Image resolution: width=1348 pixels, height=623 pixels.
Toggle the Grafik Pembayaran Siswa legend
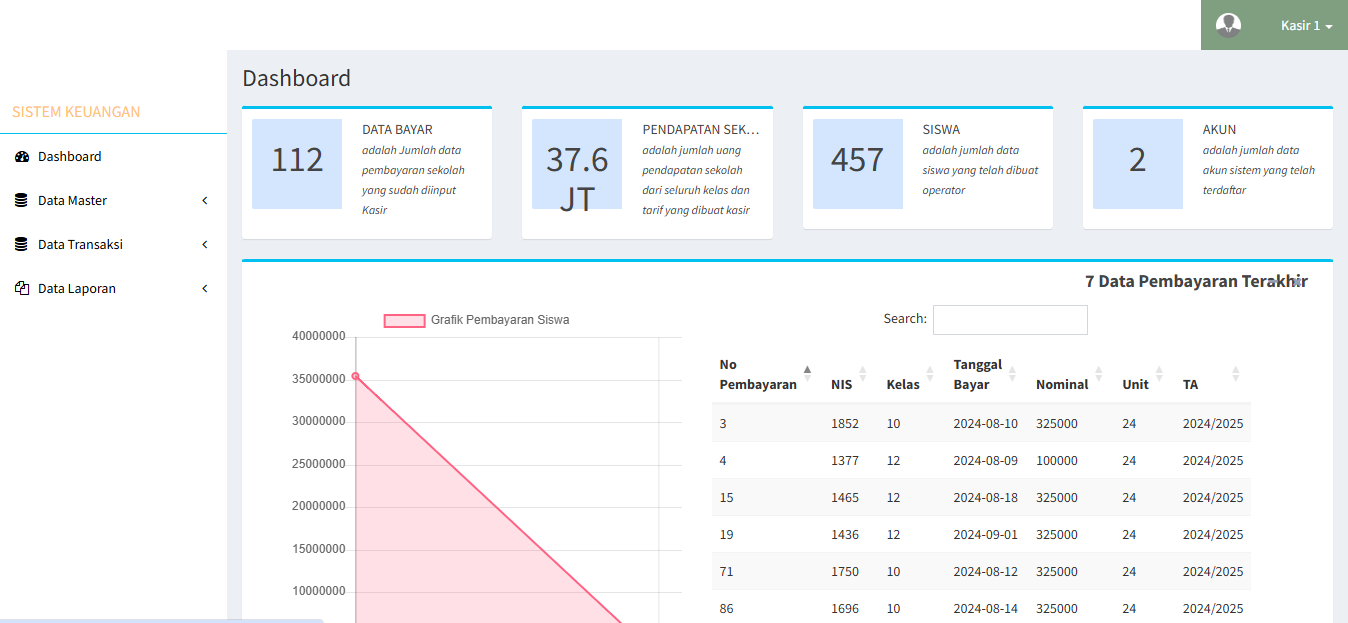tap(477, 320)
